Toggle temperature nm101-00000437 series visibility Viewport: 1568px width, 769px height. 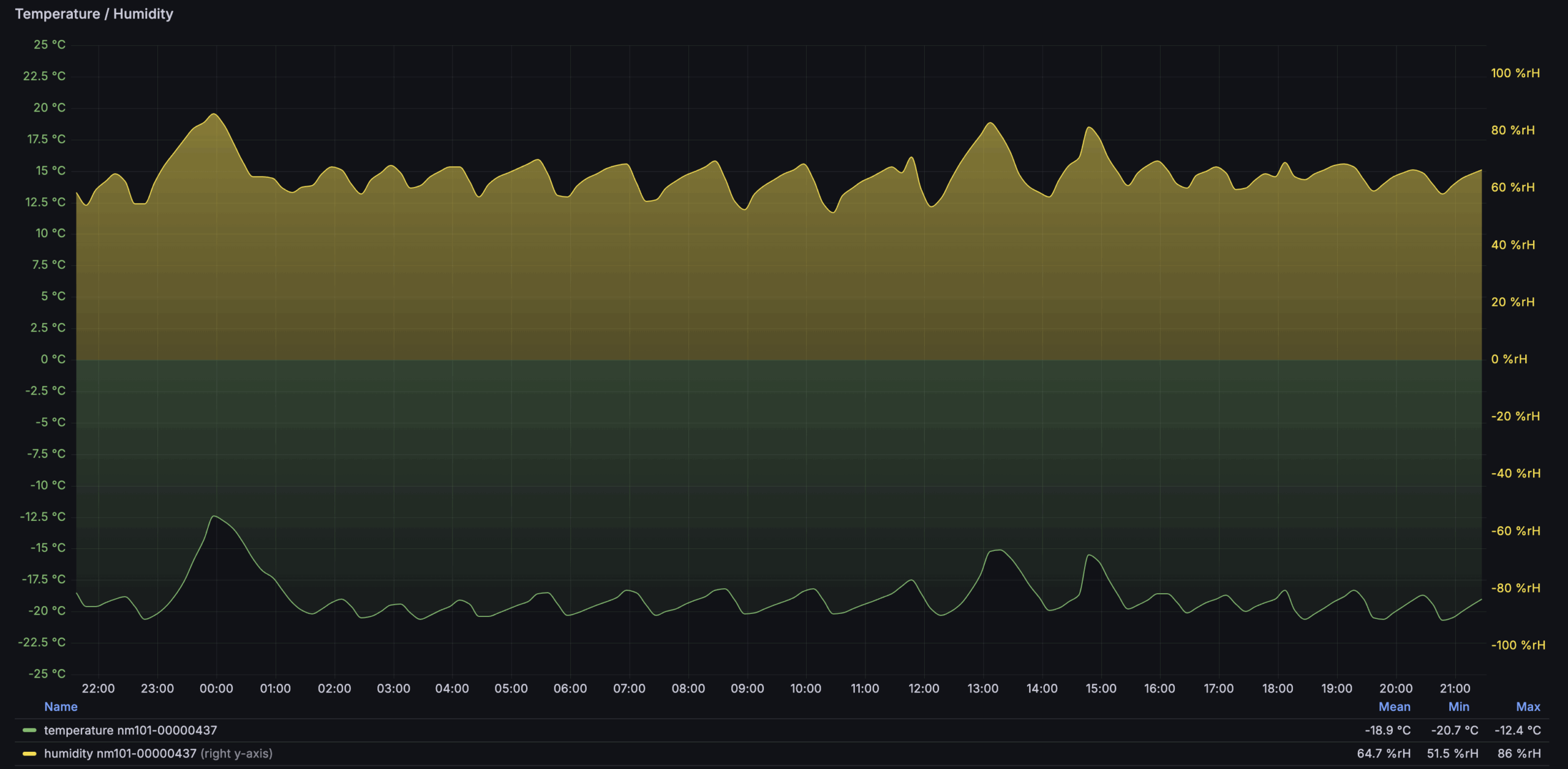130,730
